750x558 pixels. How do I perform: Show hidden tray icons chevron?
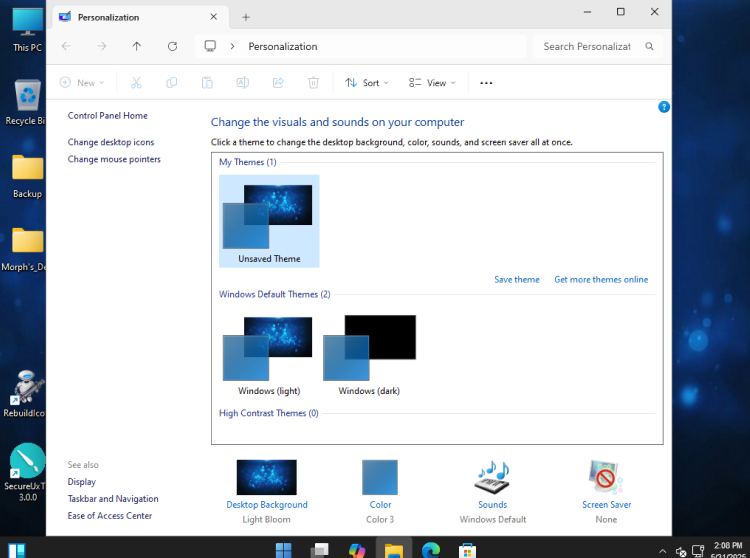662,551
